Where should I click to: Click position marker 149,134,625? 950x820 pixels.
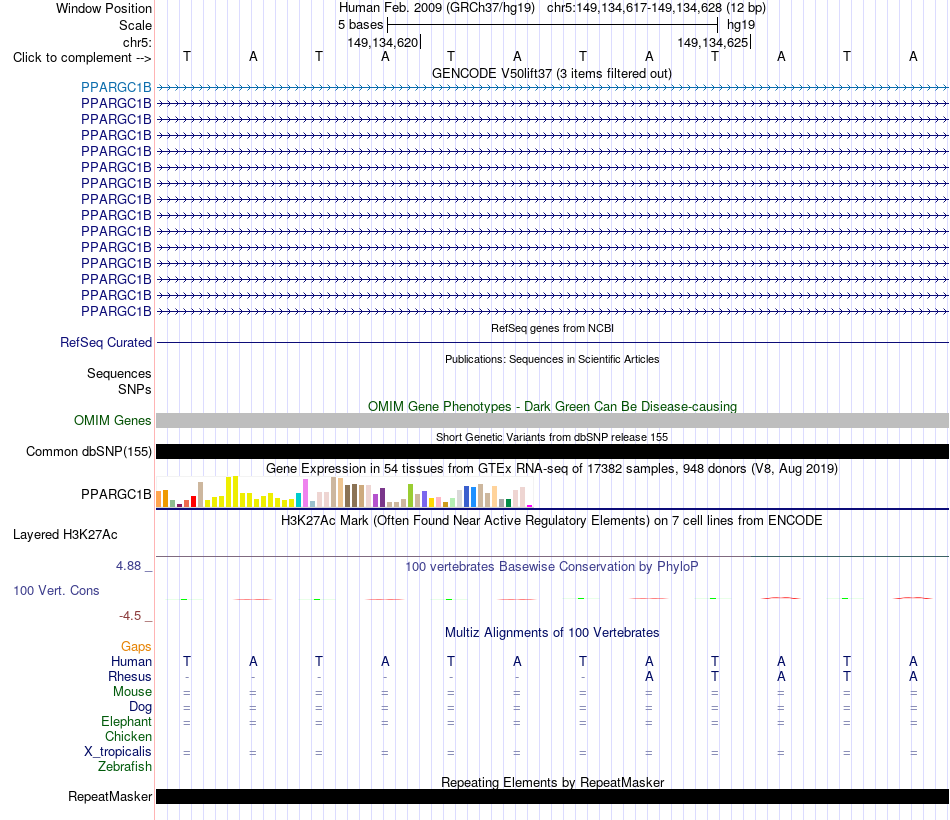(712, 42)
